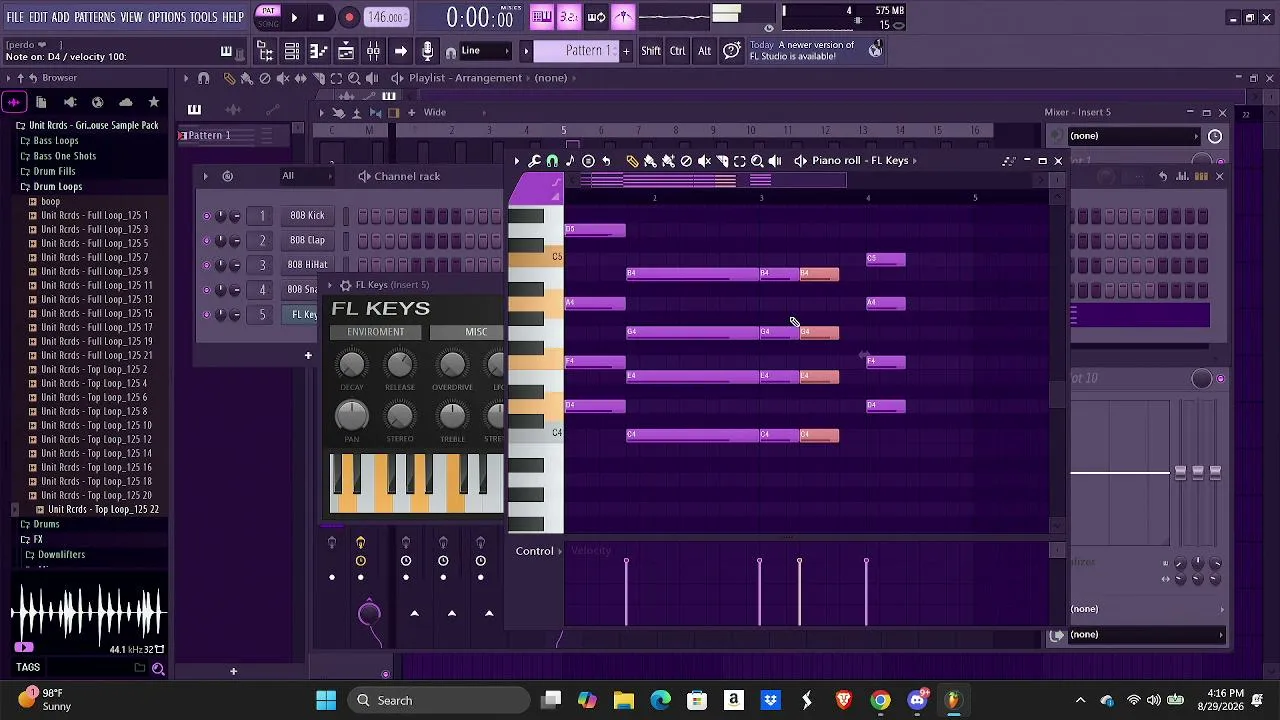
Task: Select the playback speaker tool in Piano roll
Action: pos(775,161)
